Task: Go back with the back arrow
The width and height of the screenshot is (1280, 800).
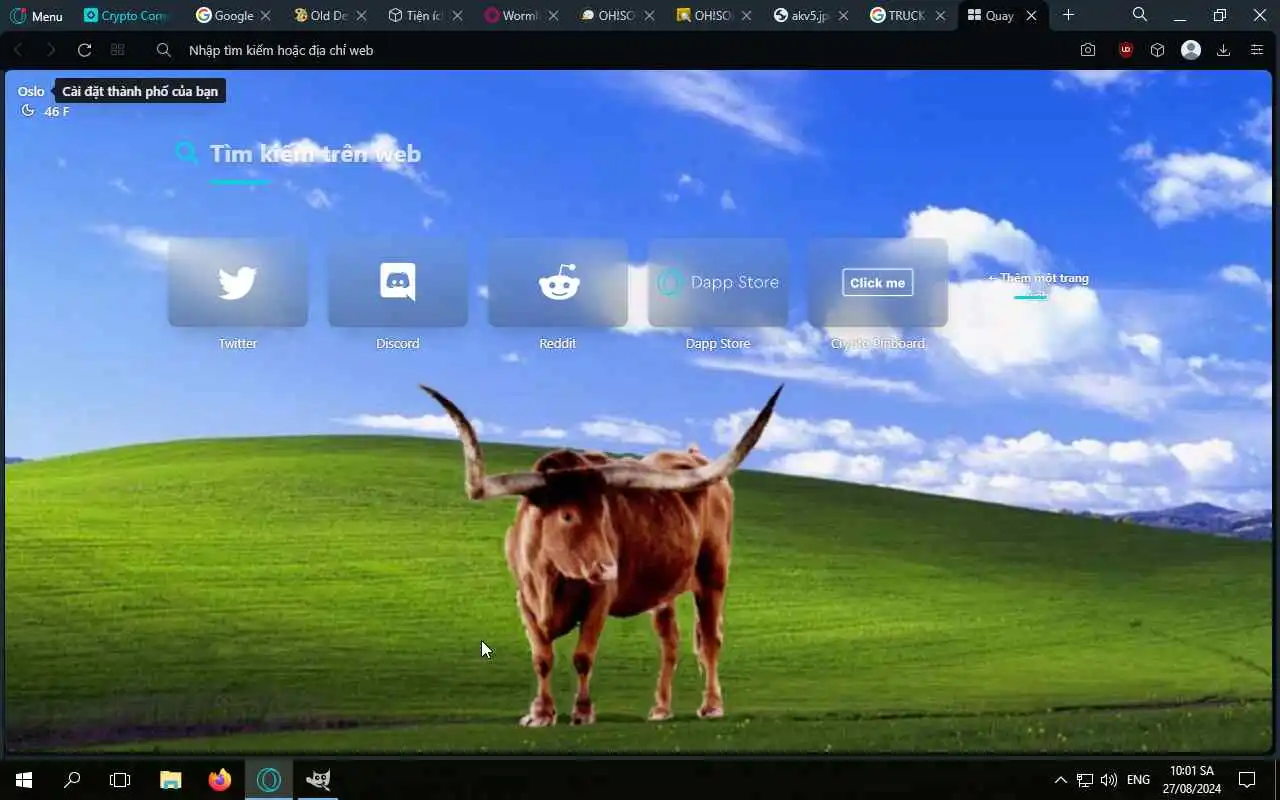Action: pyautogui.click(x=18, y=50)
